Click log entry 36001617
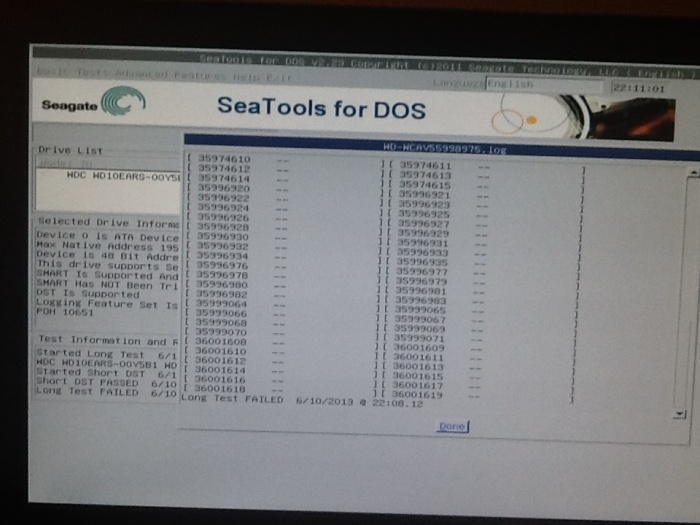This screenshot has height=525, width=700. coord(417,385)
